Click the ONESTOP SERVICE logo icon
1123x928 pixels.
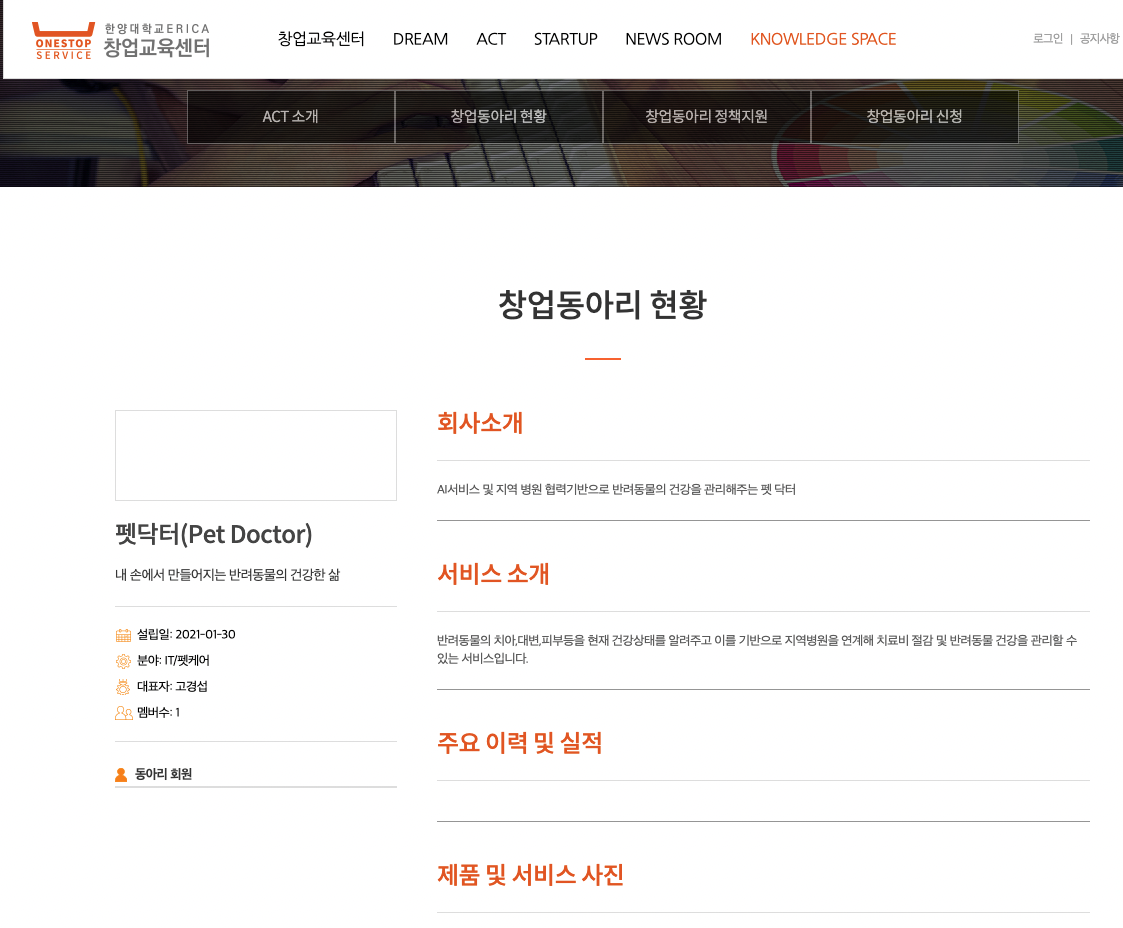click(x=62, y=40)
